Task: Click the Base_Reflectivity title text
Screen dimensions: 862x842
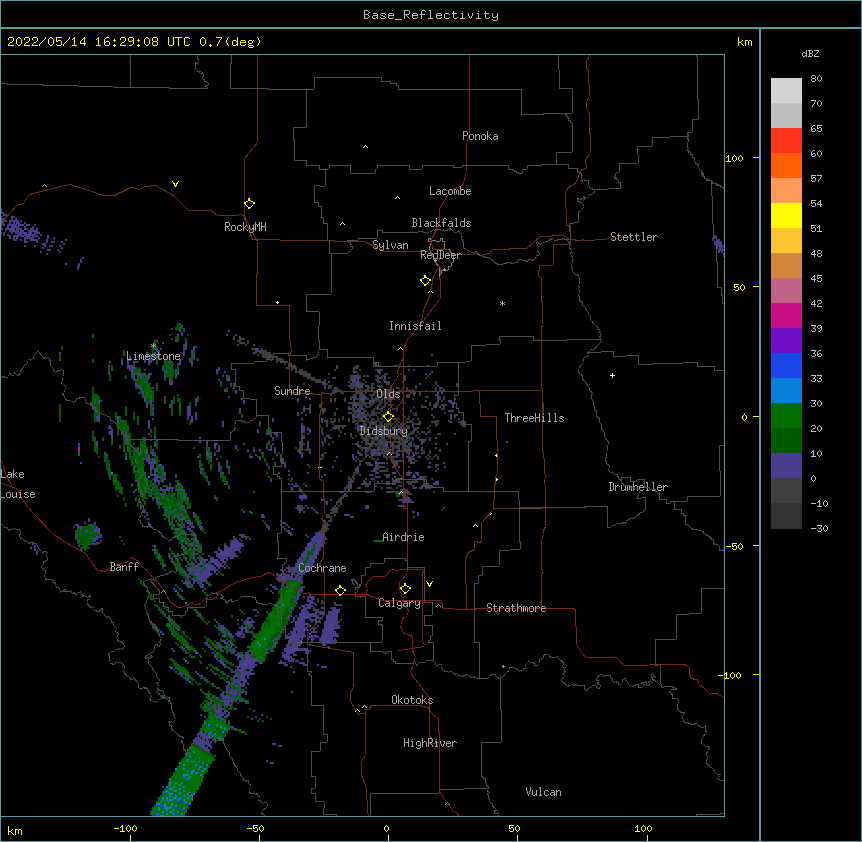Action: tap(431, 15)
